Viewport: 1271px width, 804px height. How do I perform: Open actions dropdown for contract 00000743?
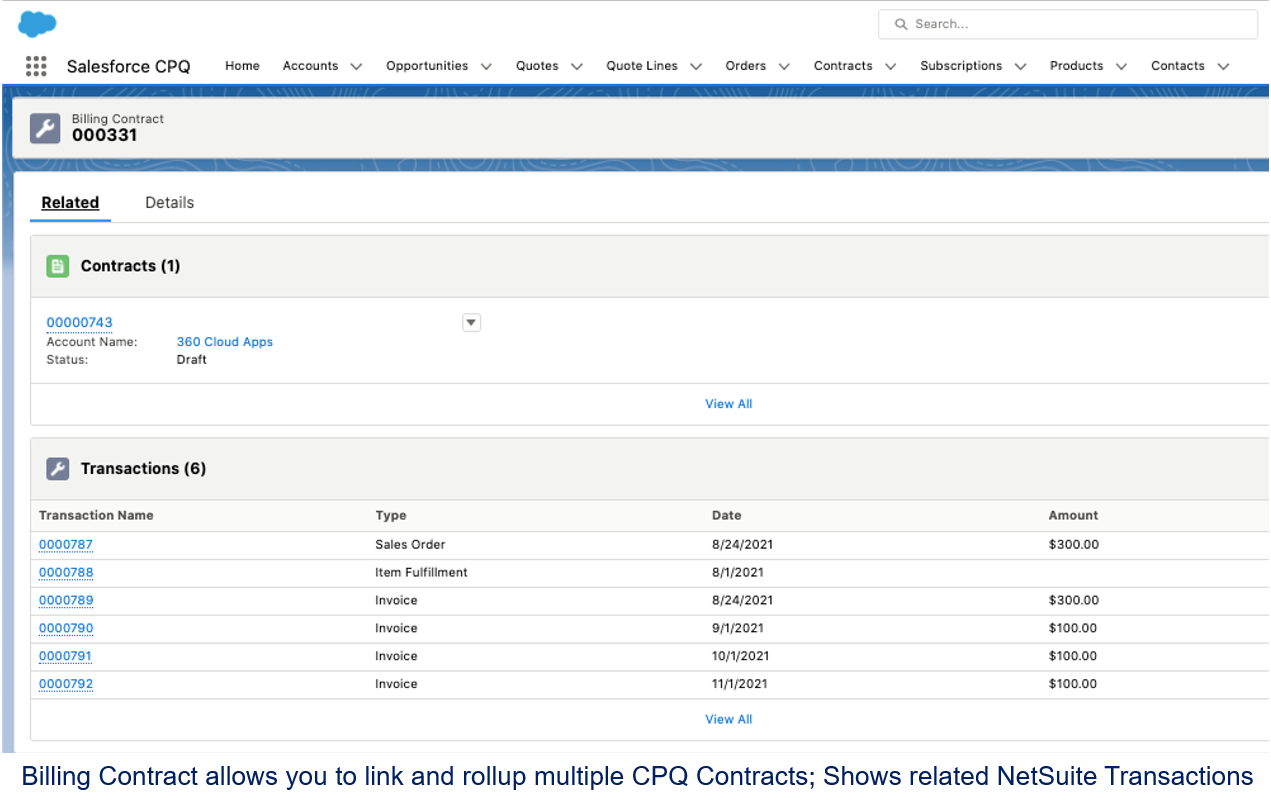point(472,323)
